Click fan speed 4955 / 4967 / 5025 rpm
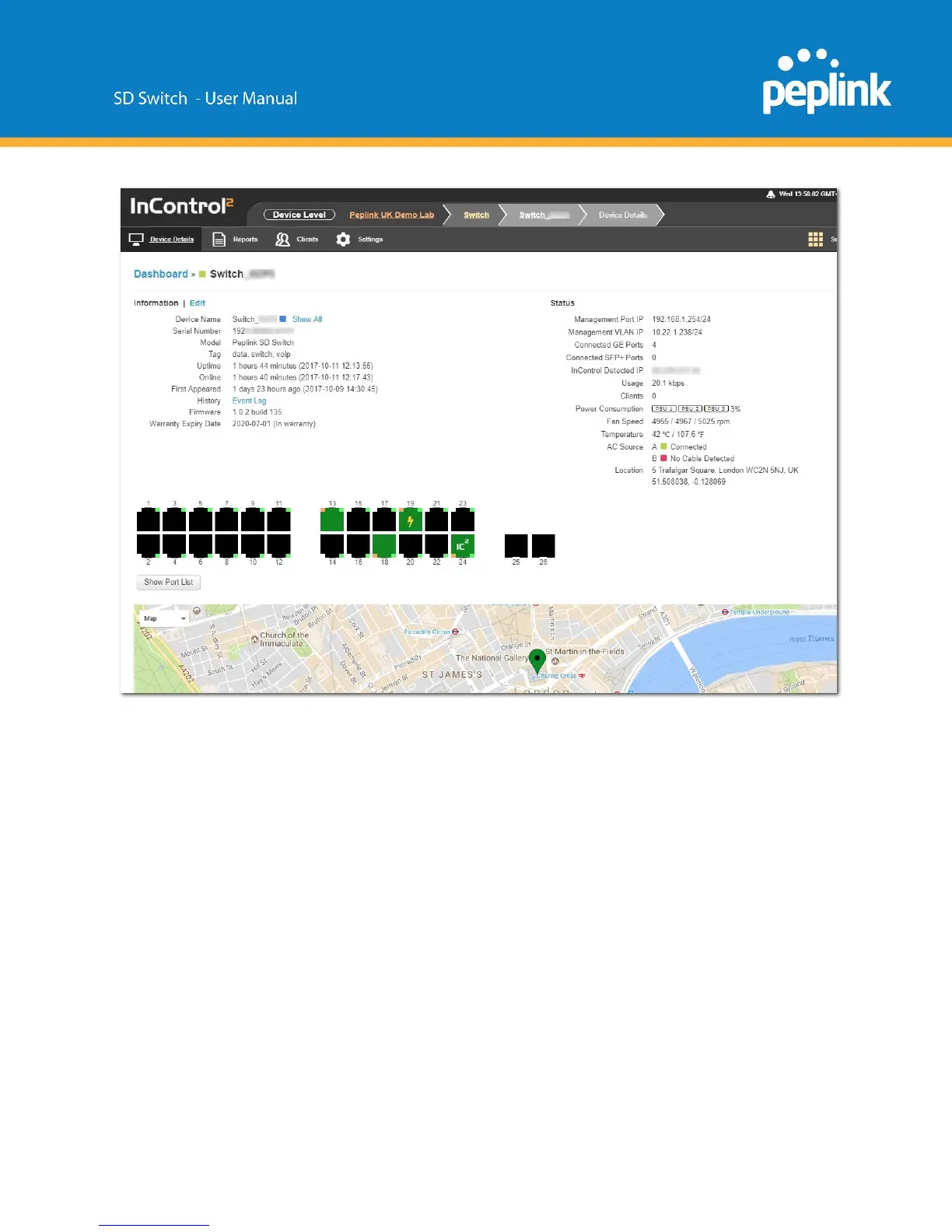This screenshot has width=952, height=1232. [691, 422]
